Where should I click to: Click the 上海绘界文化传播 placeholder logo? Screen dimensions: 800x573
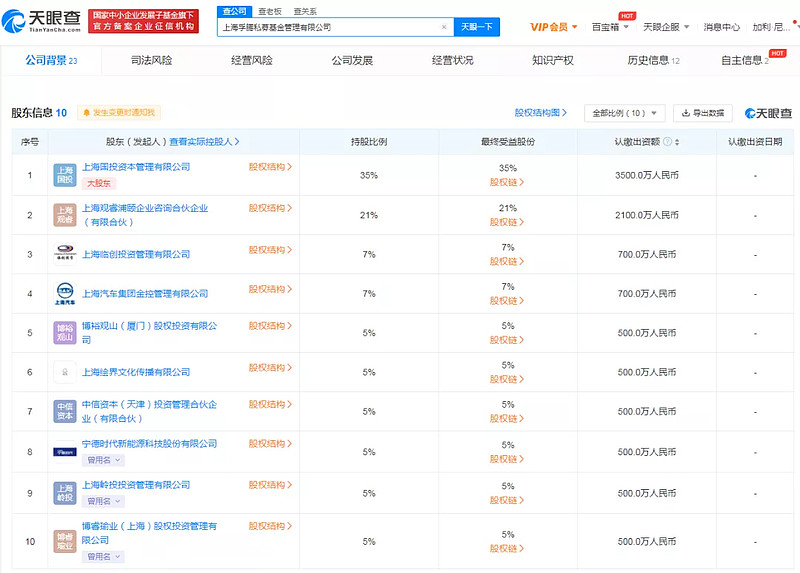point(65,372)
